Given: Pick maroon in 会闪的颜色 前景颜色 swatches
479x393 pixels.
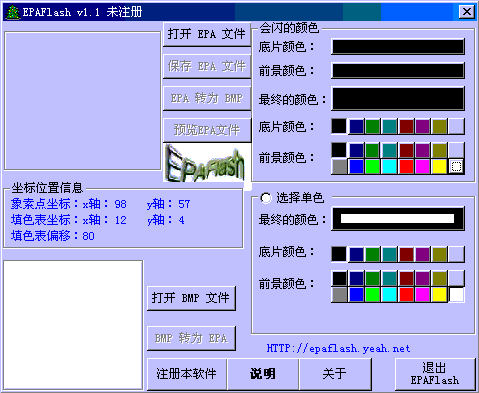Looking at the screenshot, I should [406, 150].
